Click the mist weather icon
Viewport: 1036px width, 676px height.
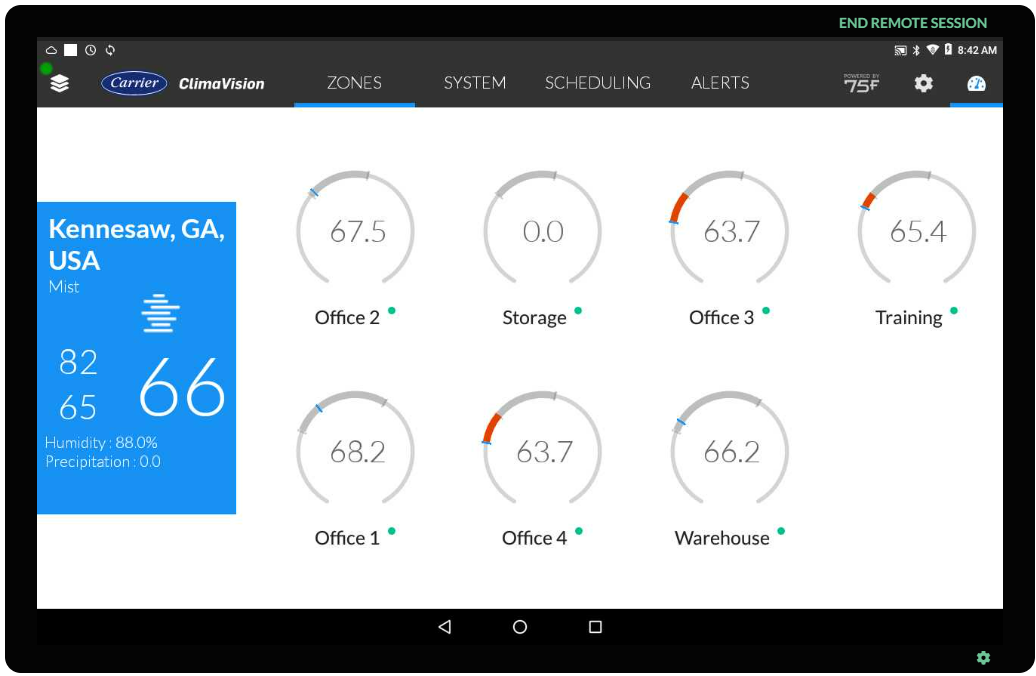(x=160, y=313)
